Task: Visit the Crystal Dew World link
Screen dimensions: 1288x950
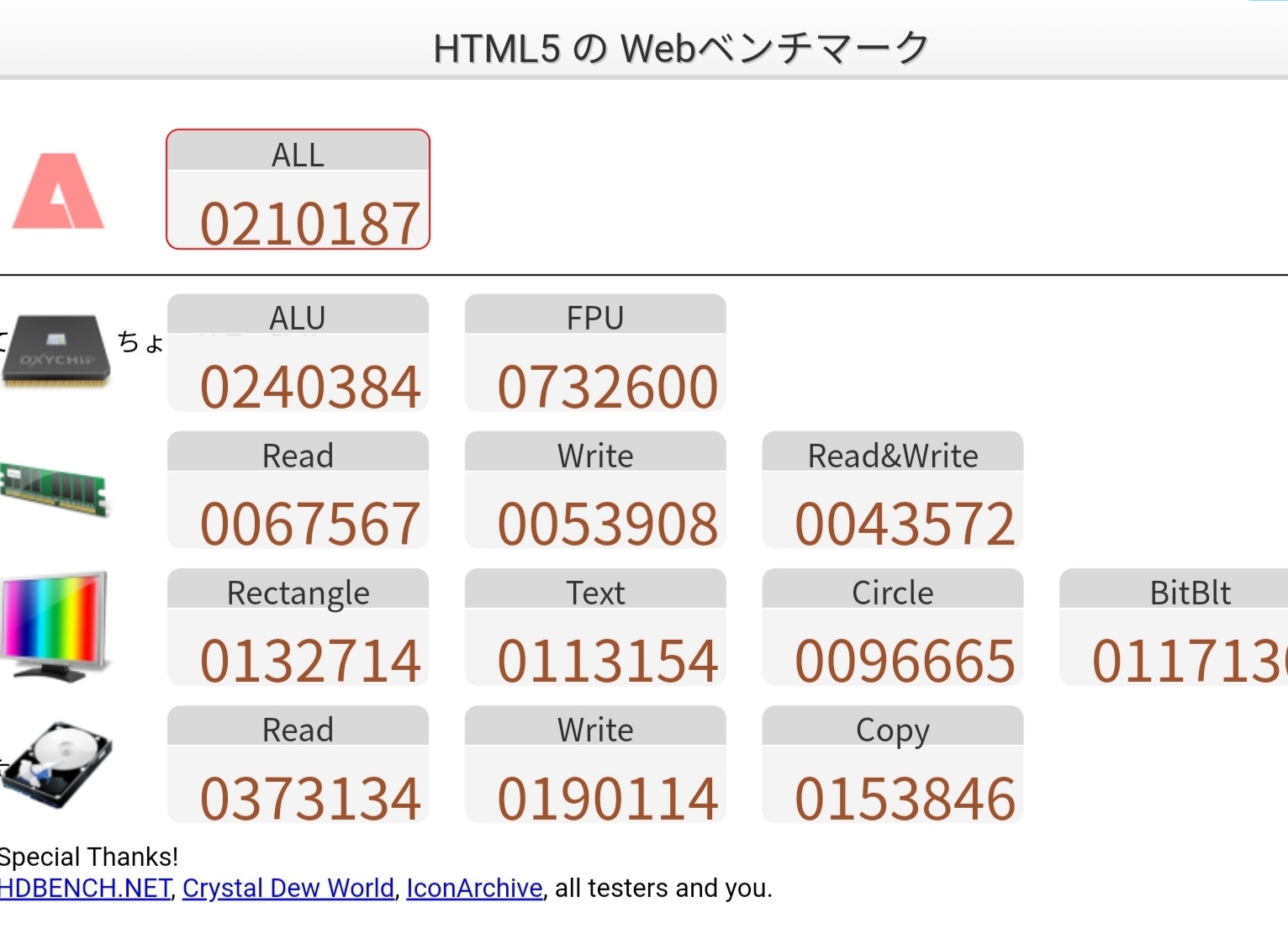Action: (288, 889)
